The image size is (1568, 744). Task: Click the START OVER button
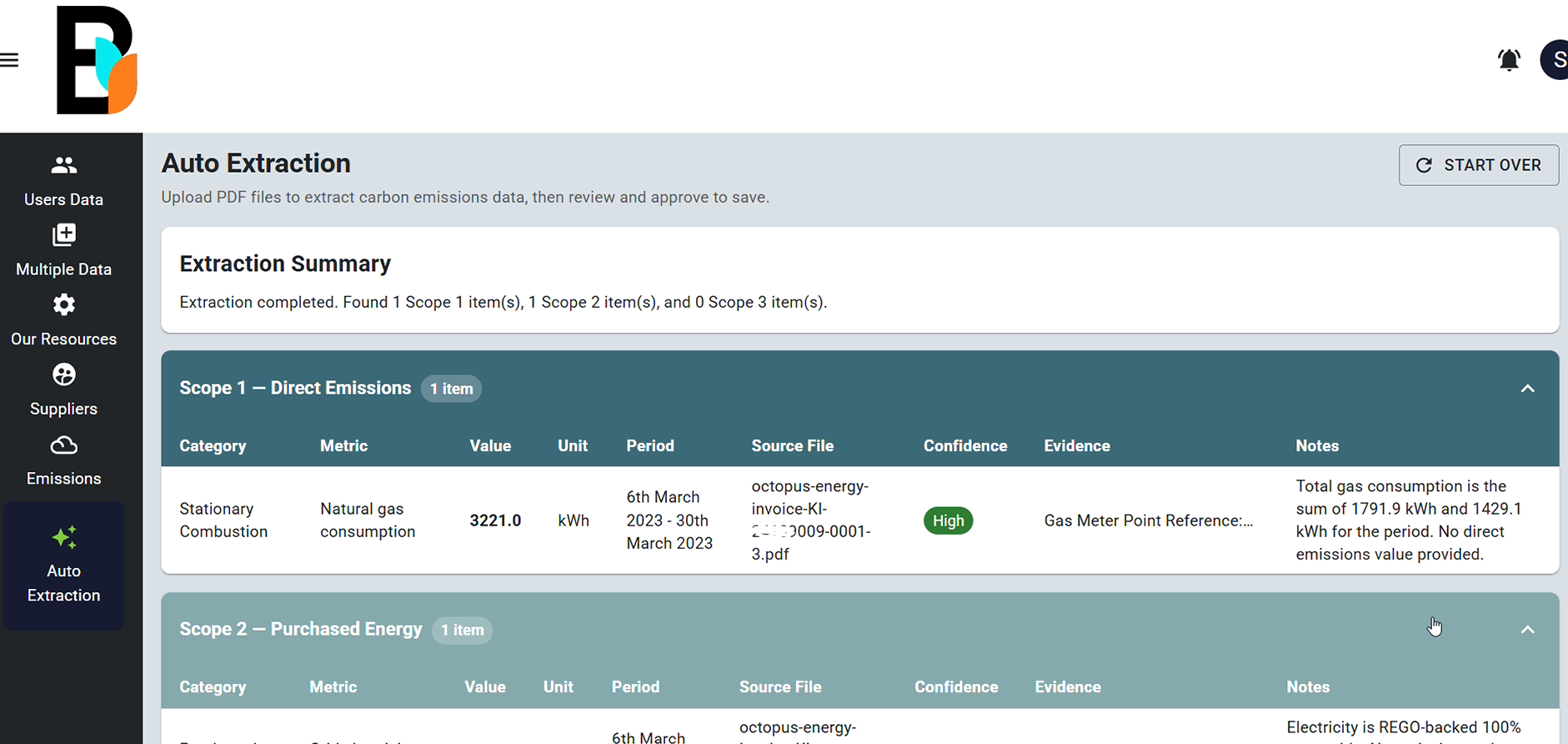coord(1479,165)
